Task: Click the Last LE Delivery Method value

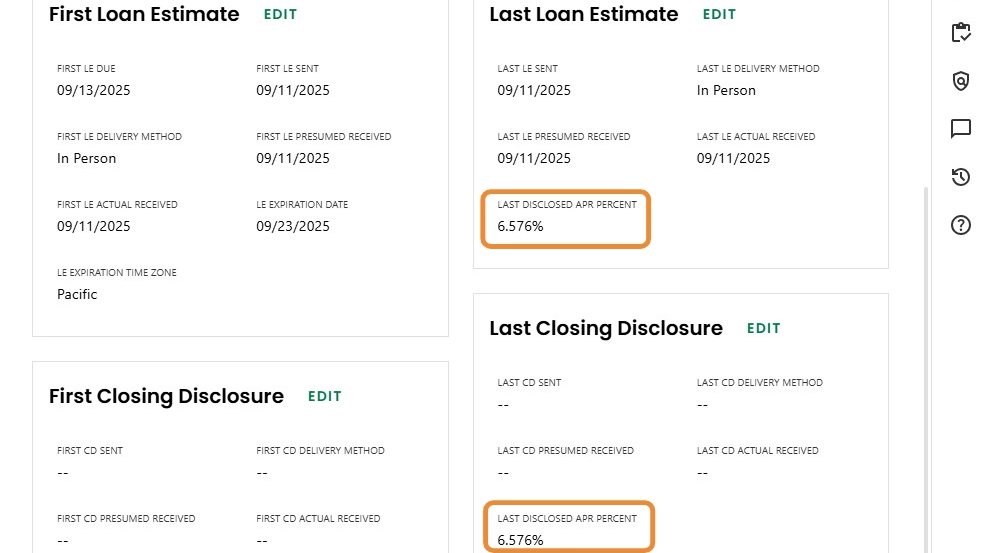Action: click(726, 91)
